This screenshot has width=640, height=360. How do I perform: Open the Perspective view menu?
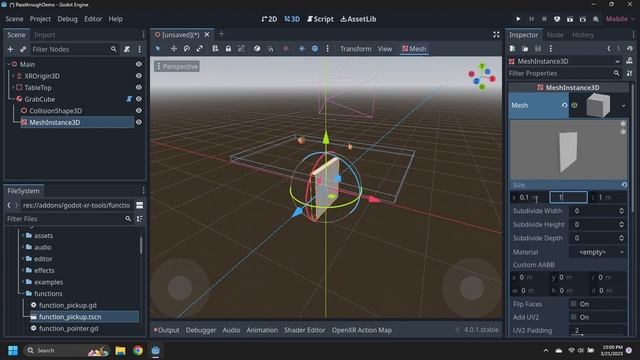click(177, 67)
